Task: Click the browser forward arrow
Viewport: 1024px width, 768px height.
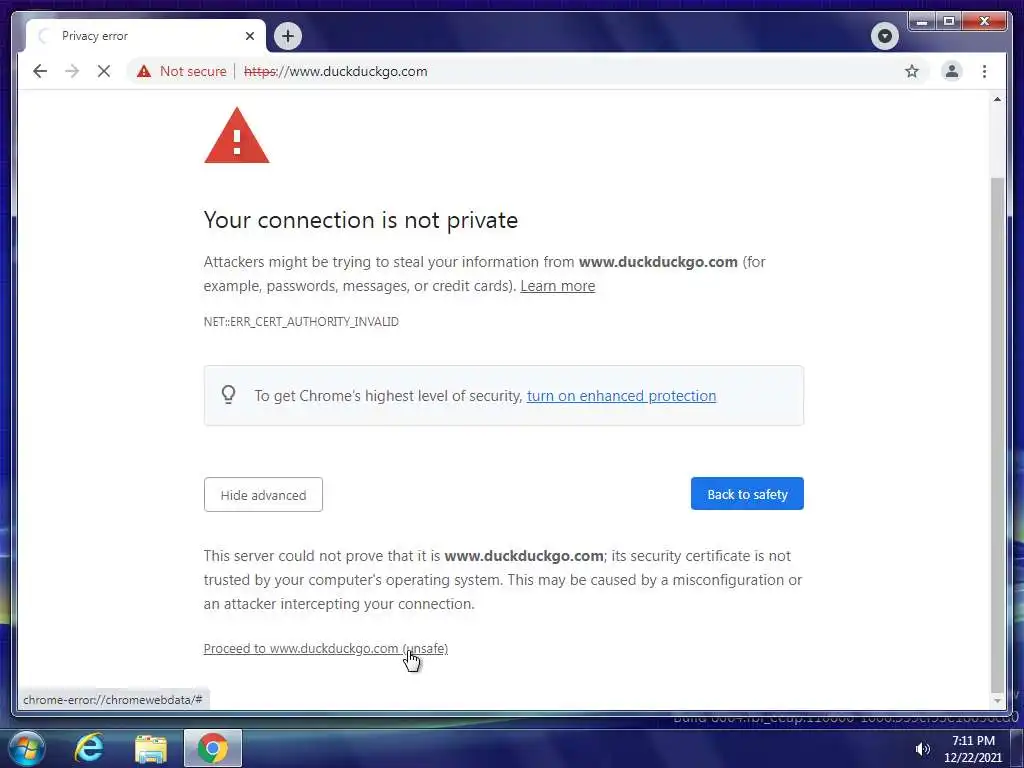Action: [x=72, y=71]
